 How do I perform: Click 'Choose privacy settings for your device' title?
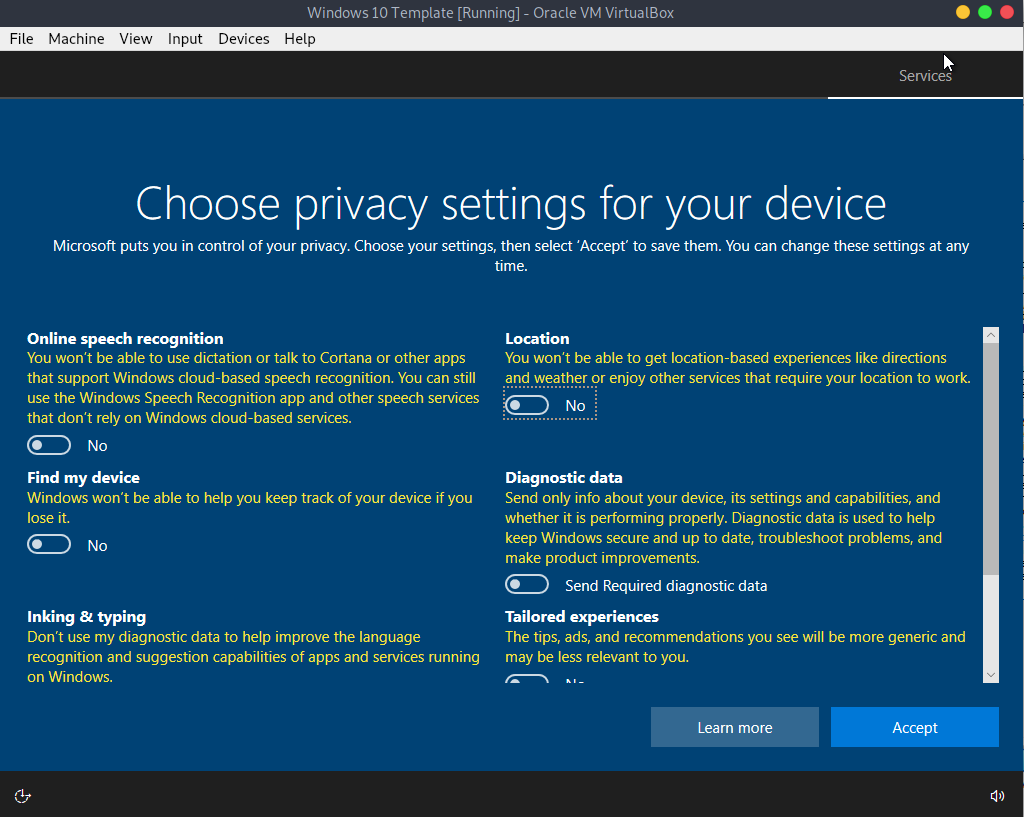pos(511,204)
